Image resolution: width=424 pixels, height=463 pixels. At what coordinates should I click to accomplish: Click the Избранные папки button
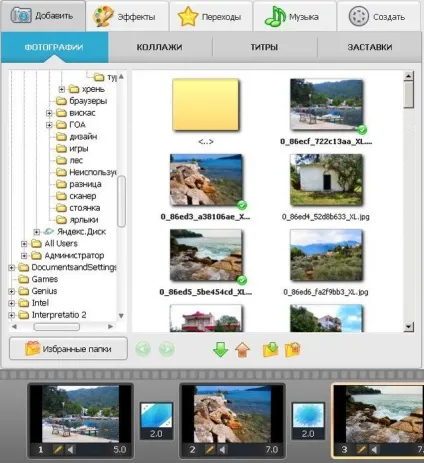[x=68, y=349]
